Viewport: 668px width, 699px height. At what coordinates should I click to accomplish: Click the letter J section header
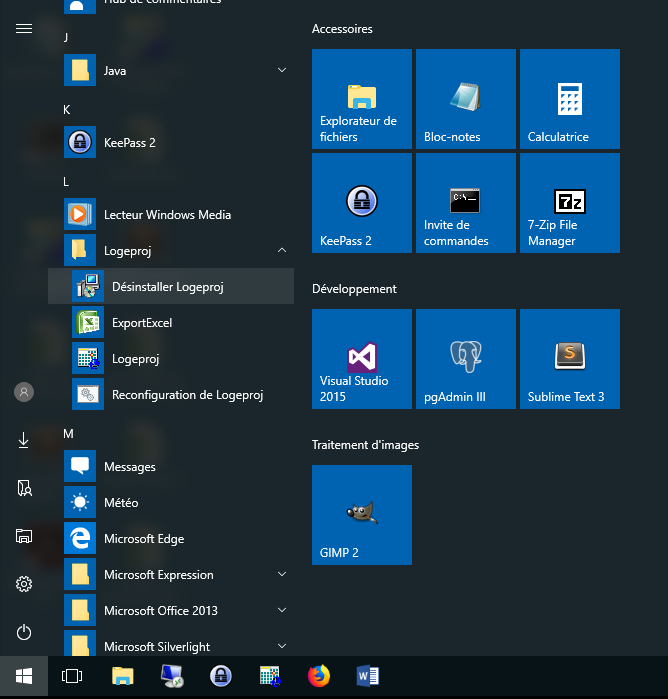tap(66, 37)
